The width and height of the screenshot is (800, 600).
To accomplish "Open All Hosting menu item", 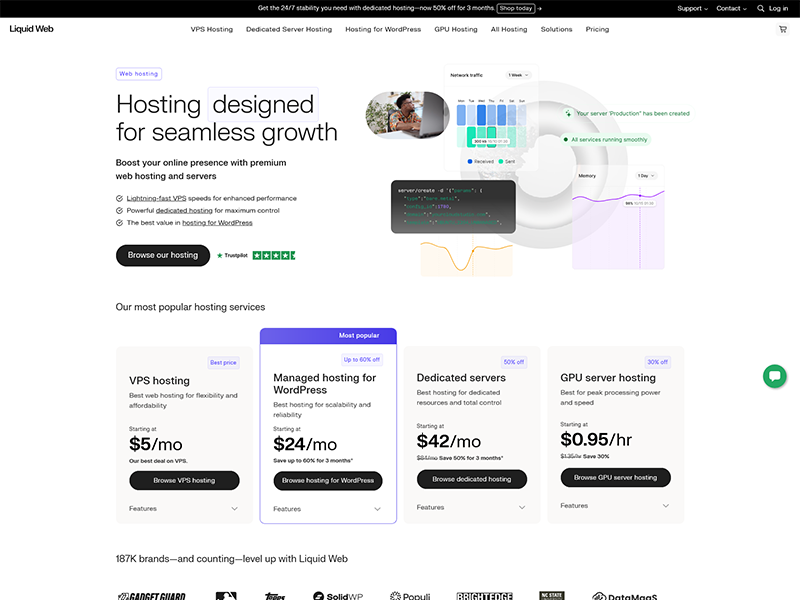I will coord(509,30).
